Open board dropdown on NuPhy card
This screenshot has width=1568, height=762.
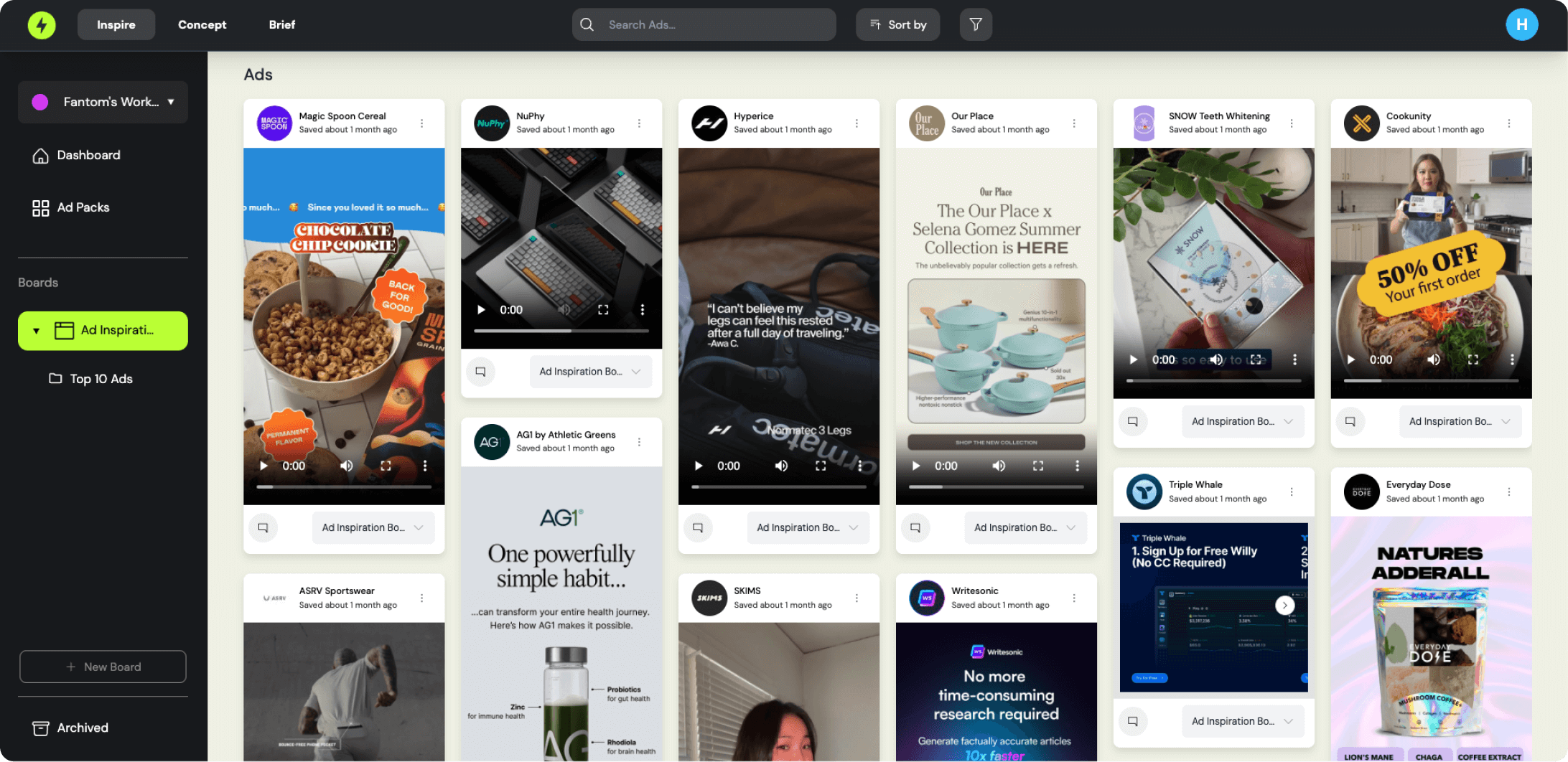(x=591, y=372)
